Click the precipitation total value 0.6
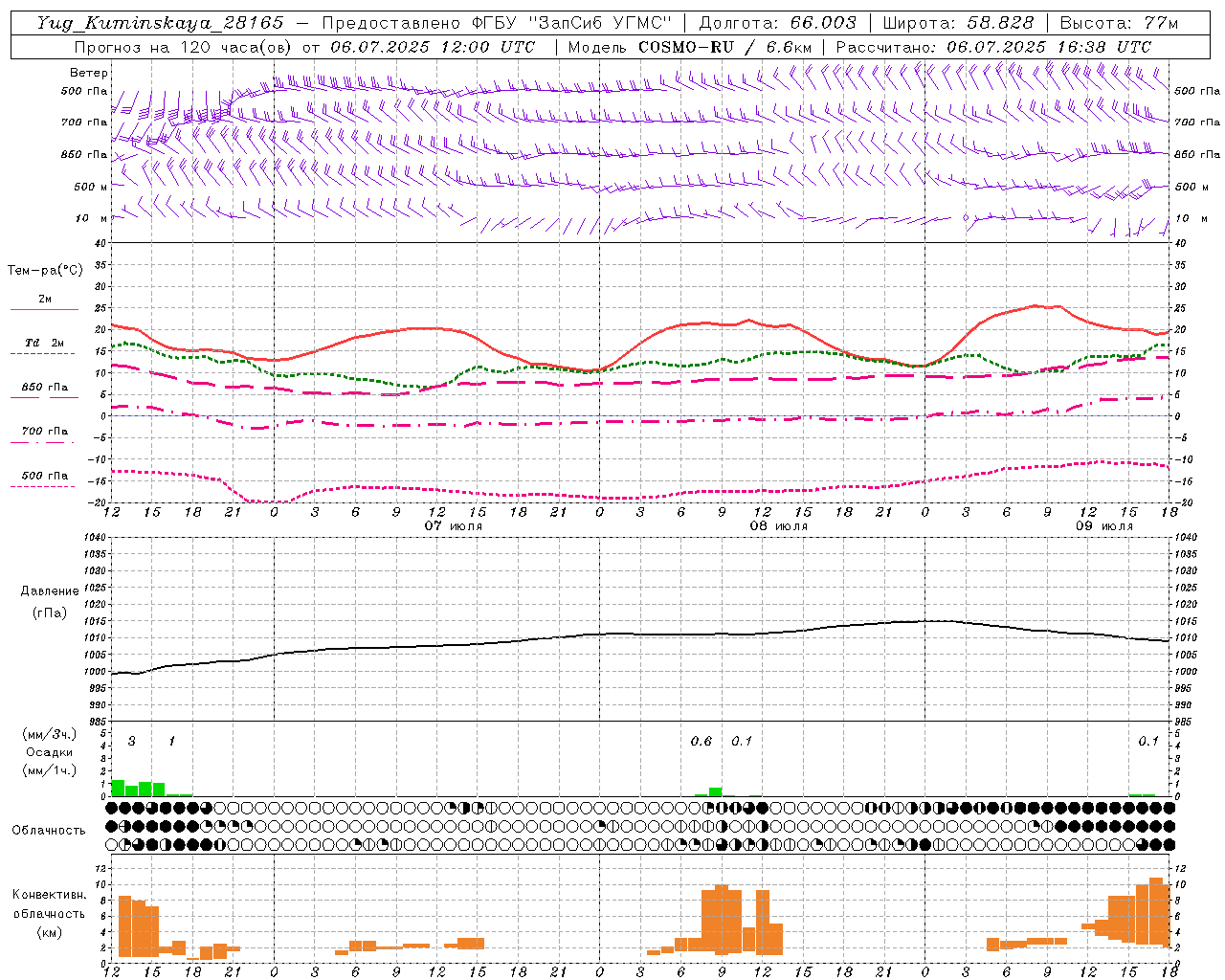This screenshot has width=1225, height=980. point(702,742)
